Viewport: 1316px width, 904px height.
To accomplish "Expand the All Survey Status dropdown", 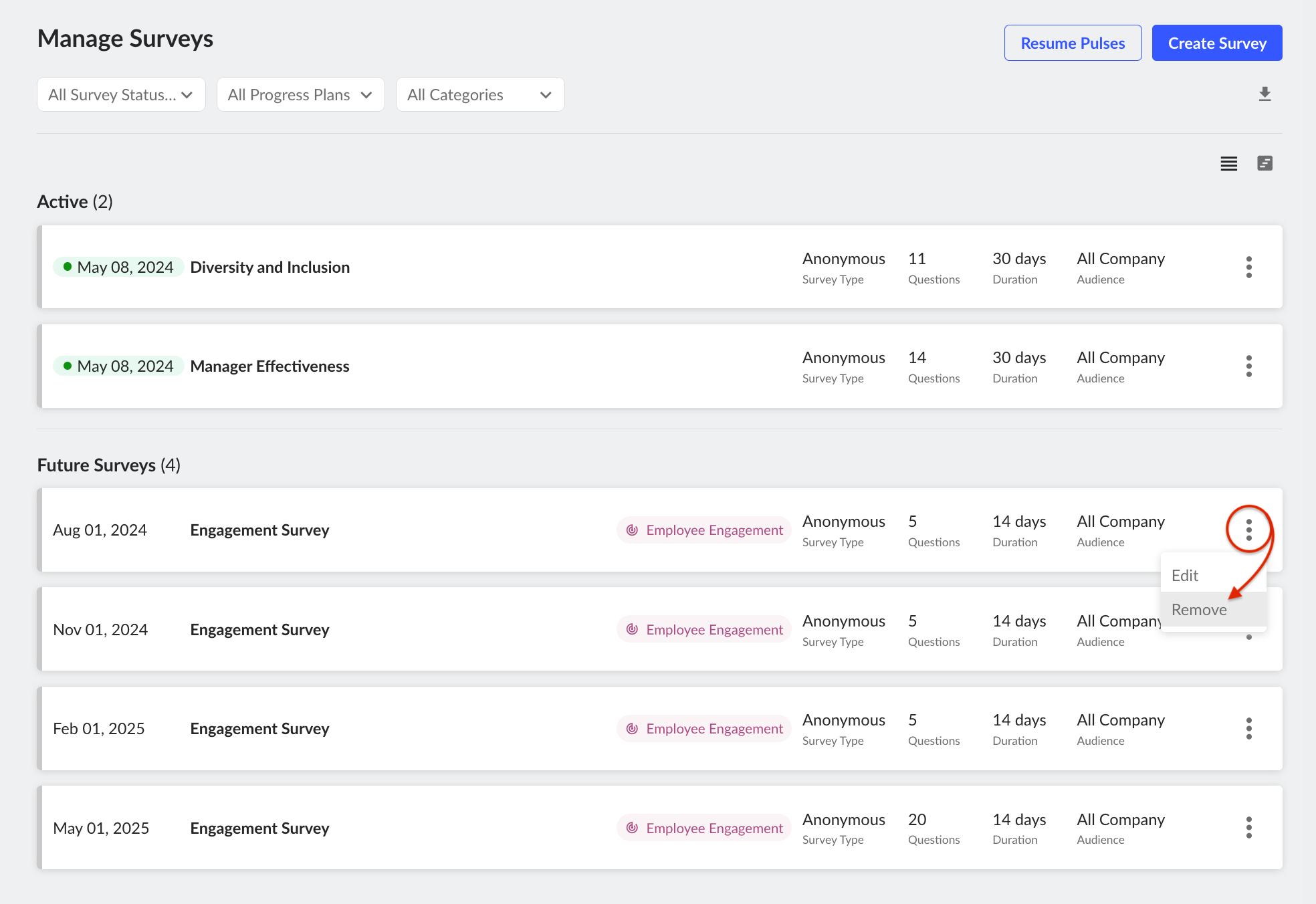I will tap(121, 95).
